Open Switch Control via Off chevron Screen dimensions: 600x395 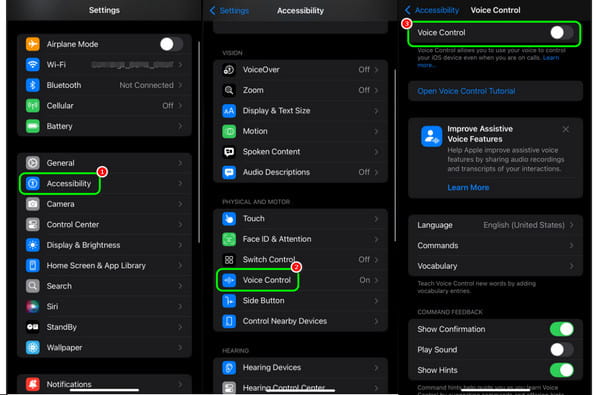(x=377, y=260)
